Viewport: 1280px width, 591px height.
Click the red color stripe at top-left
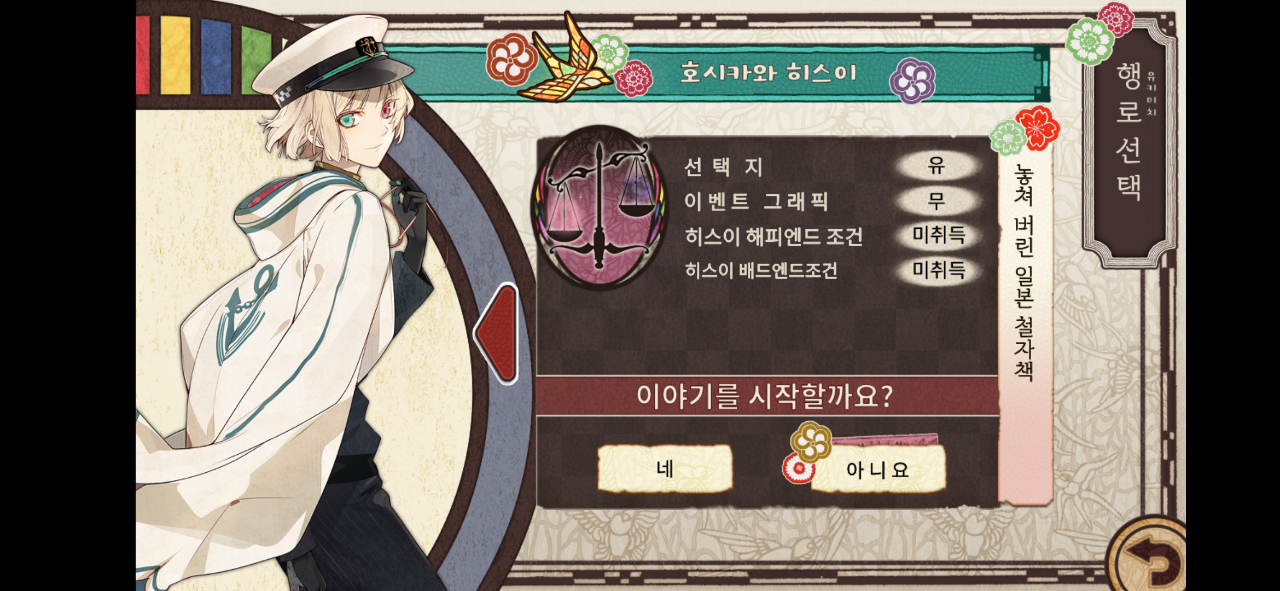[142, 54]
